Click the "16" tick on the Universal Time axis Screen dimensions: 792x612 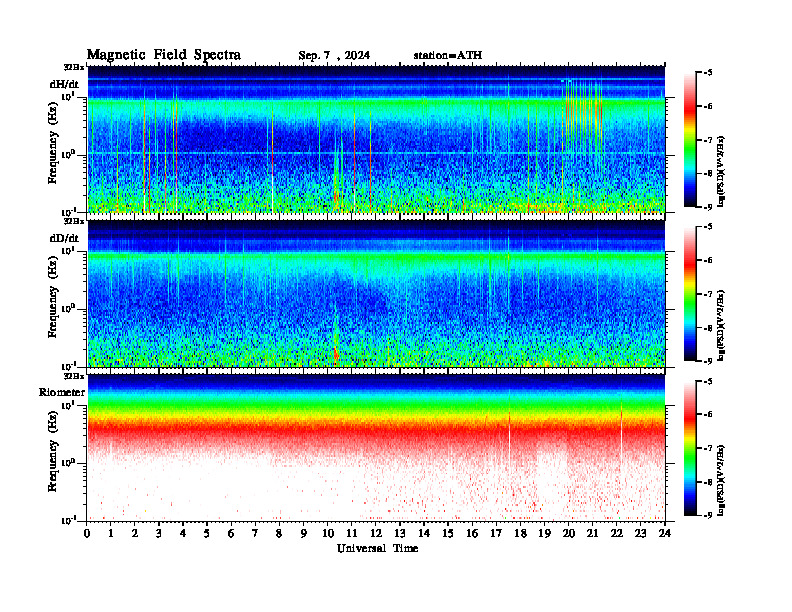point(472,534)
